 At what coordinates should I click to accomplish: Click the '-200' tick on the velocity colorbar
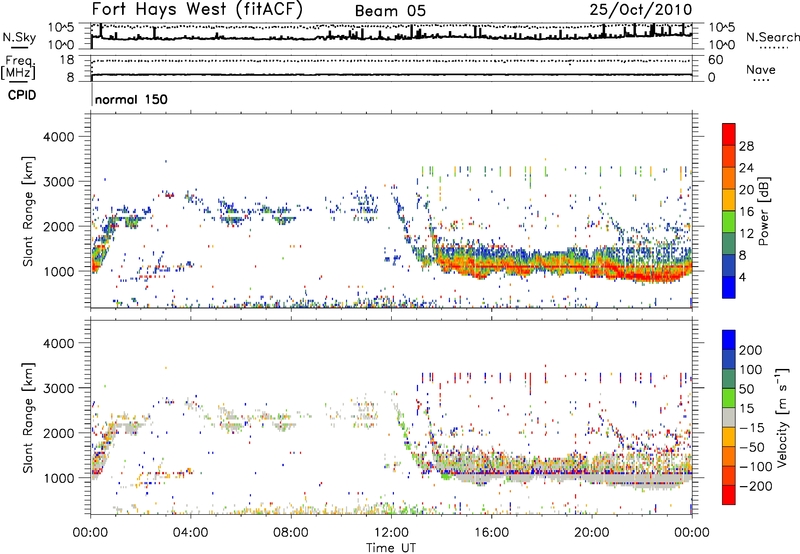click(754, 486)
